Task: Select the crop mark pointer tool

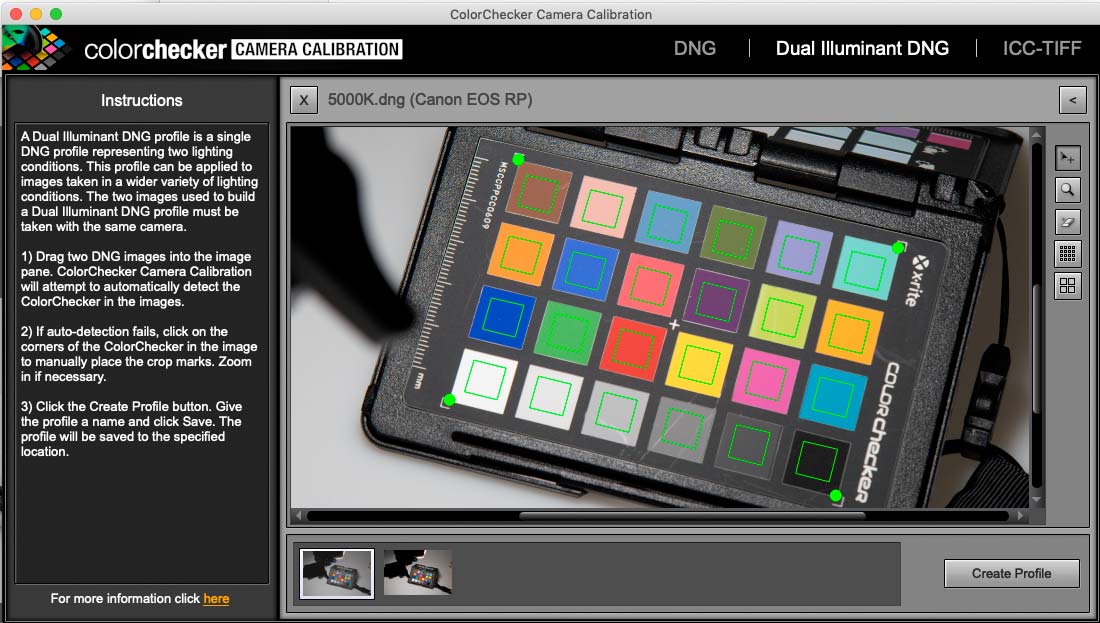Action: [x=1068, y=159]
